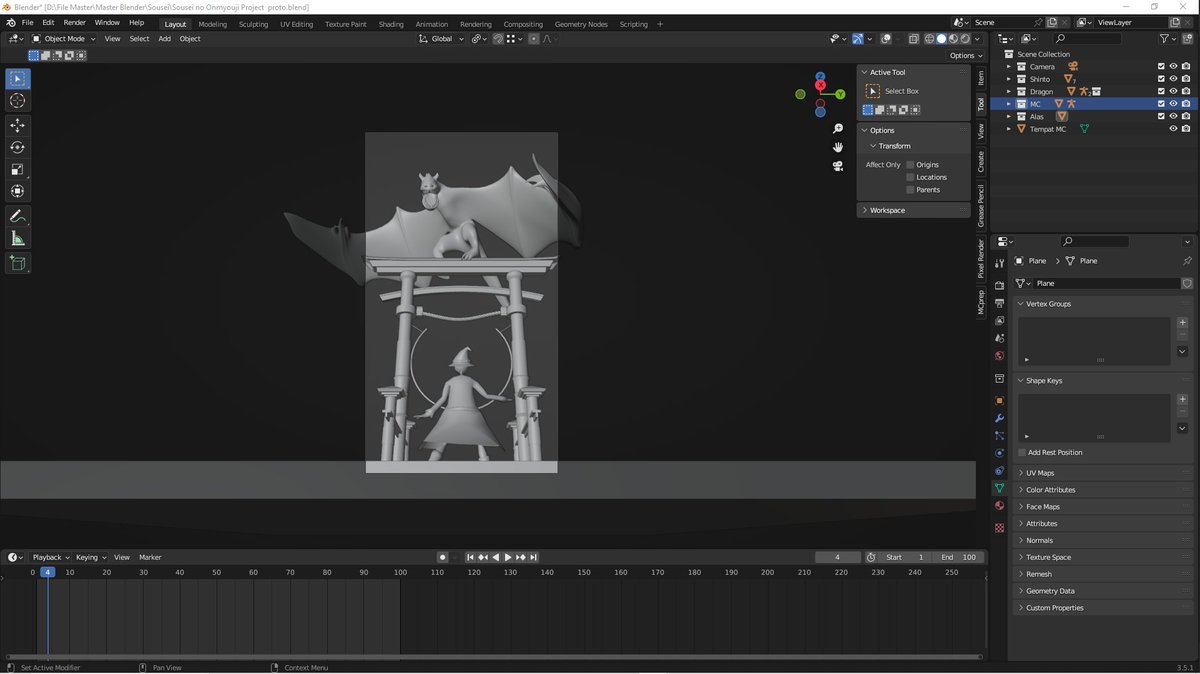Screen dimensions: 1200x674
Task: Hide the Tempat MC object in viewport
Action: tap(1173, 129)
